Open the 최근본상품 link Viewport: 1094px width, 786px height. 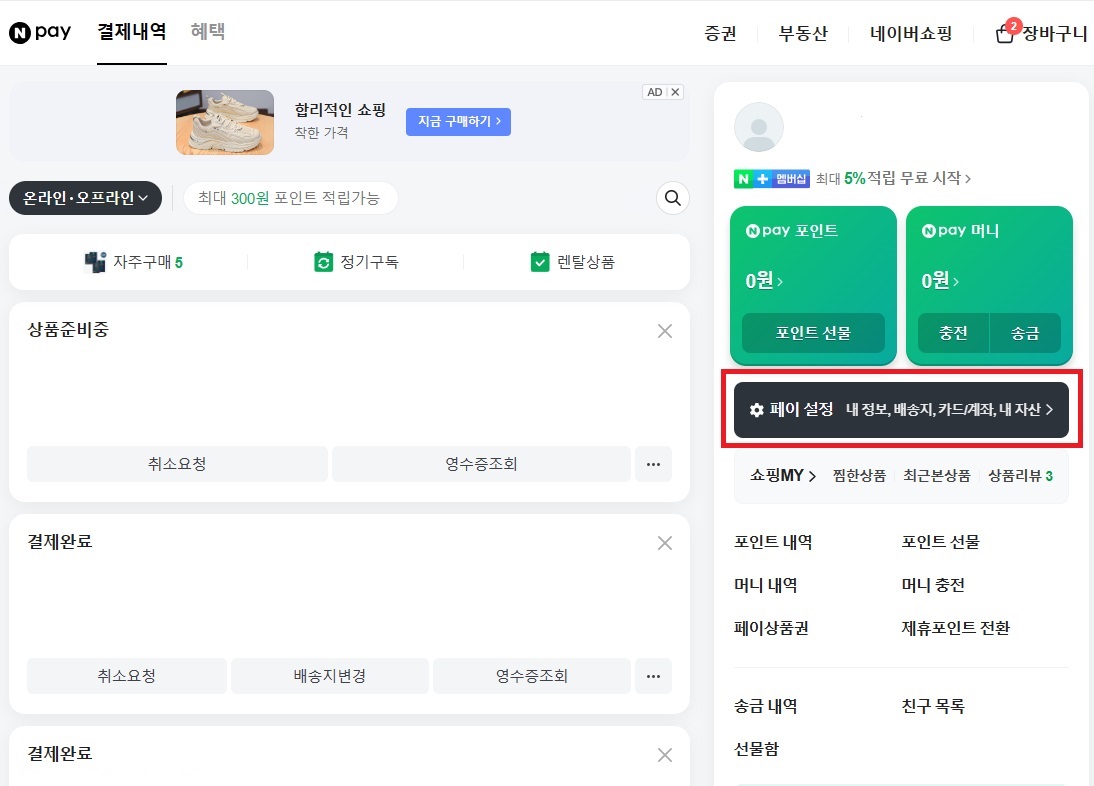coord(937,476)
